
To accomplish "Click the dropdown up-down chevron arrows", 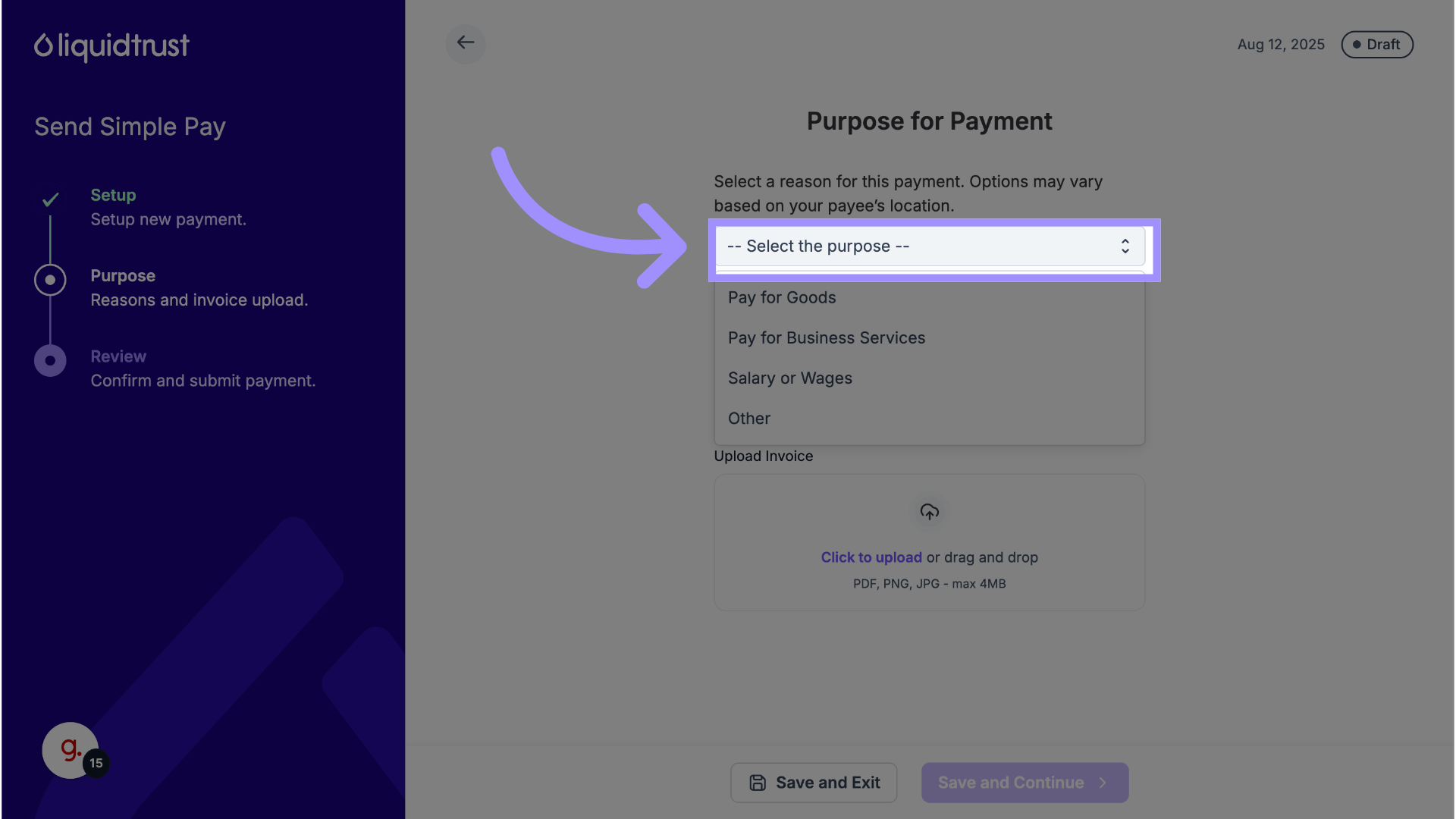I will click(x=1125, y=246).
